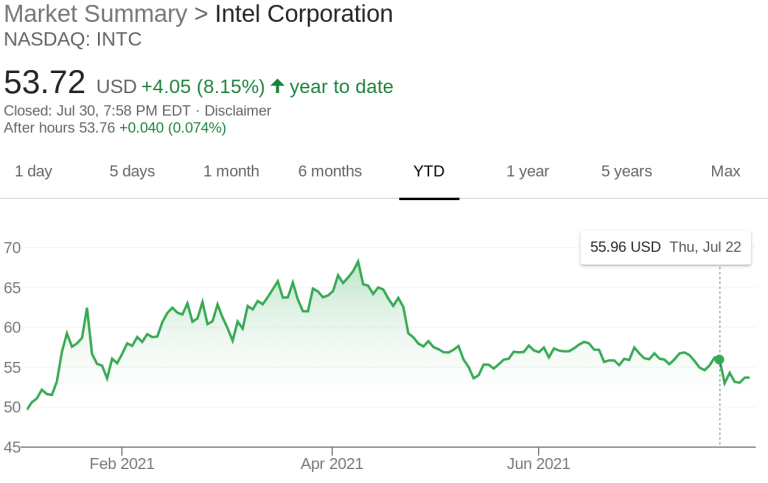Image resolution: width=768 pixels, height=483 pixels.
Task: Select the YTD tab
Action: [429, 171]
